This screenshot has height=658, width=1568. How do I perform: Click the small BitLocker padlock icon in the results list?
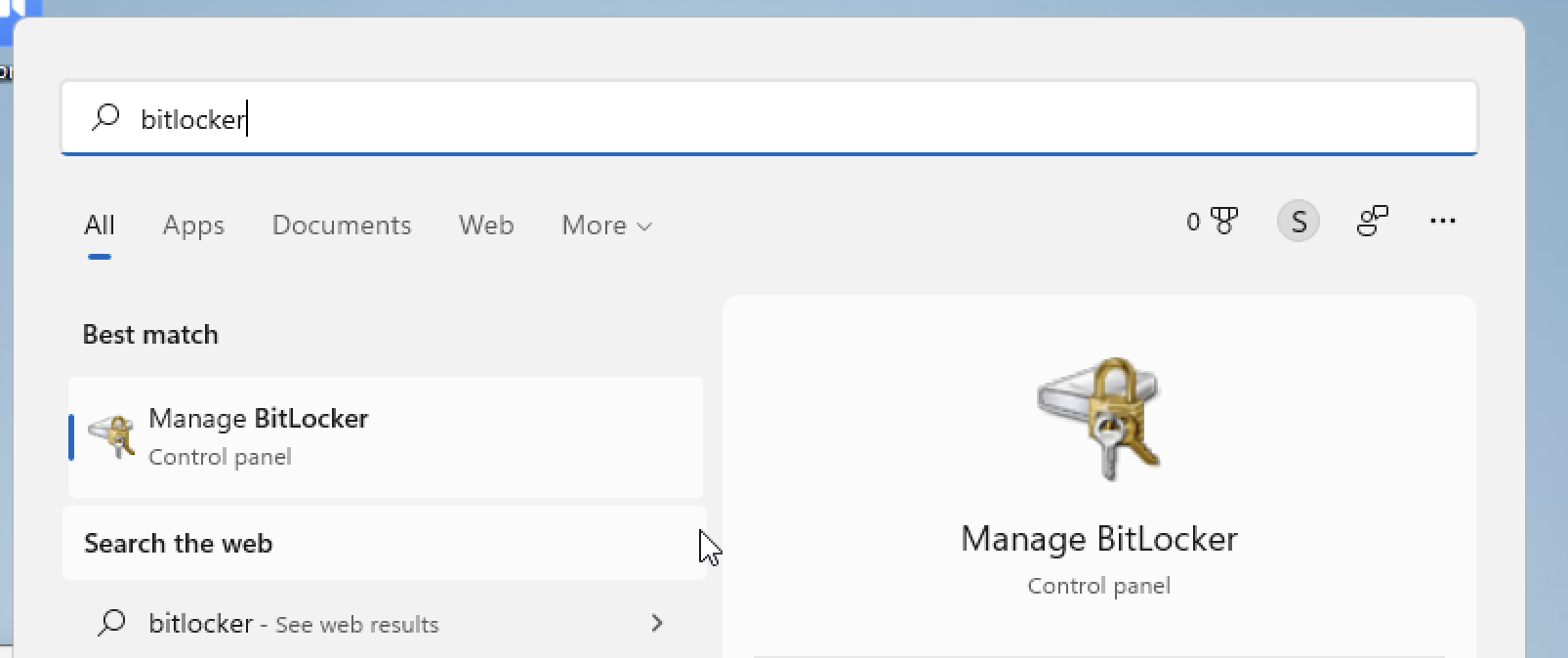(111, 436)
